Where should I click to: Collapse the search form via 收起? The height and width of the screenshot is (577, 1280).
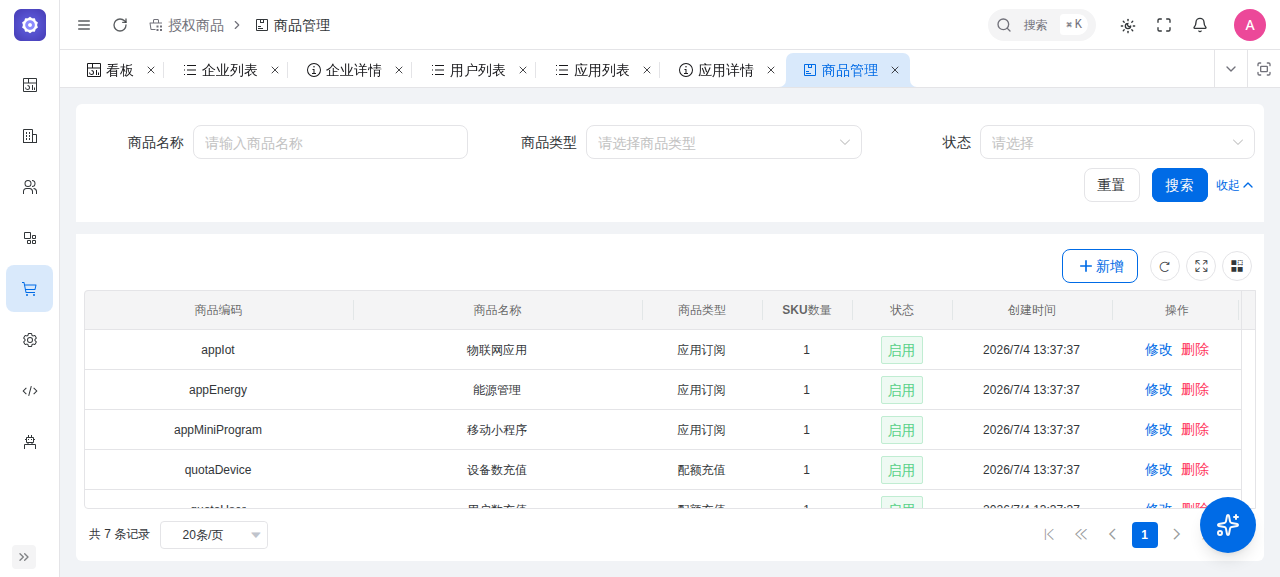(x=1235, y=185)
